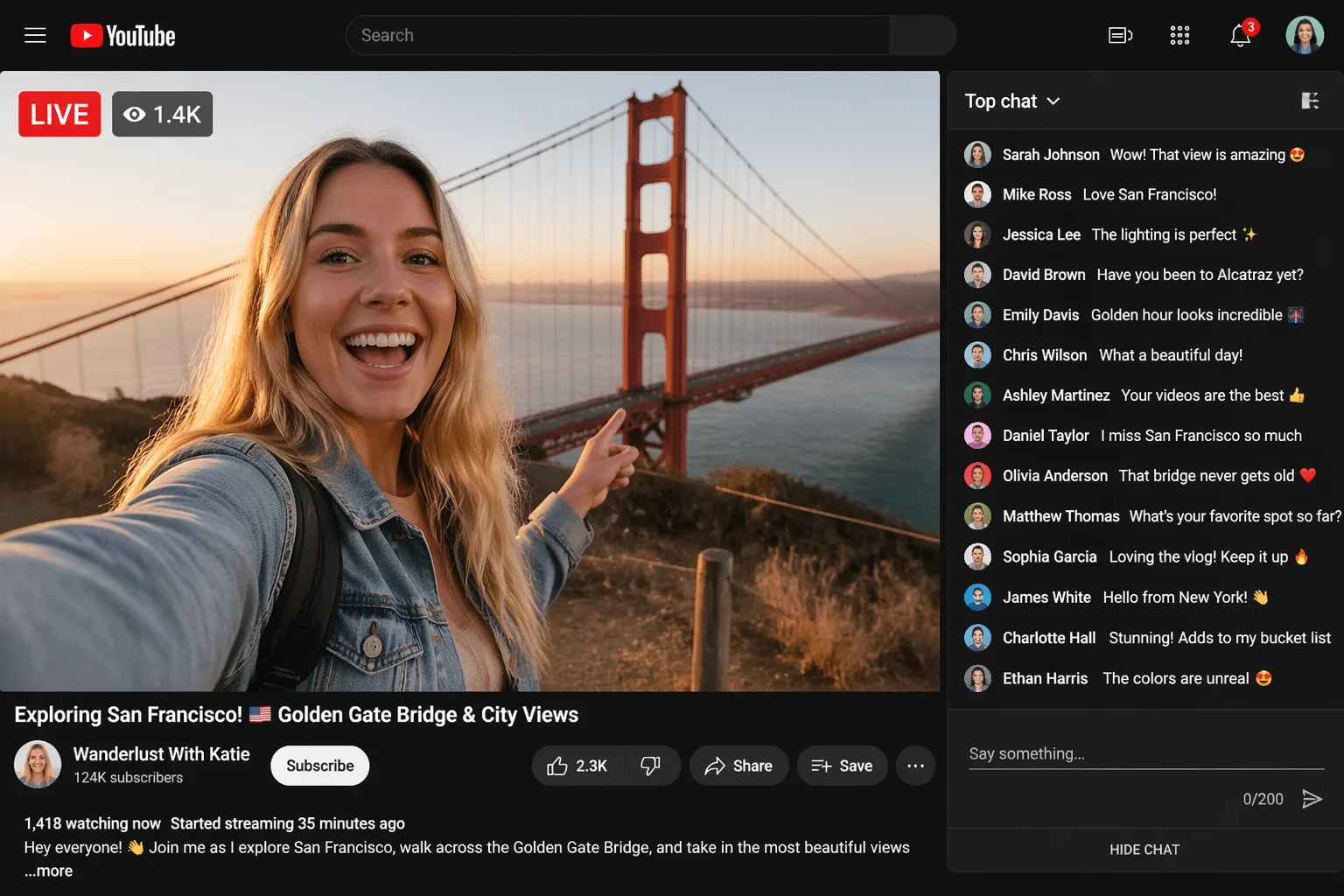Open the YouTube apps grid

[x=1179, y=36]
